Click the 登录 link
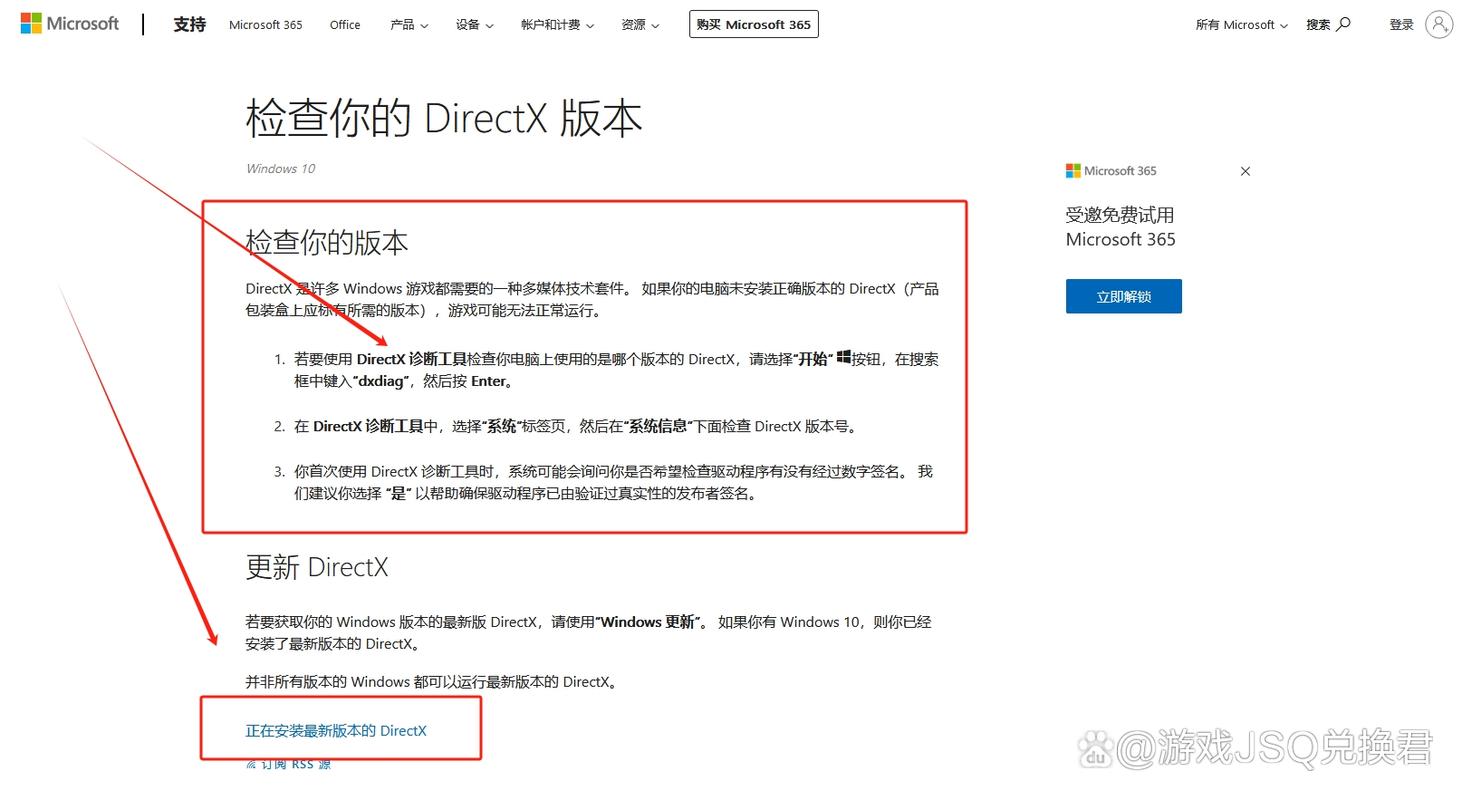This screenshot has width=1462, height=800. pos(1401,25)
